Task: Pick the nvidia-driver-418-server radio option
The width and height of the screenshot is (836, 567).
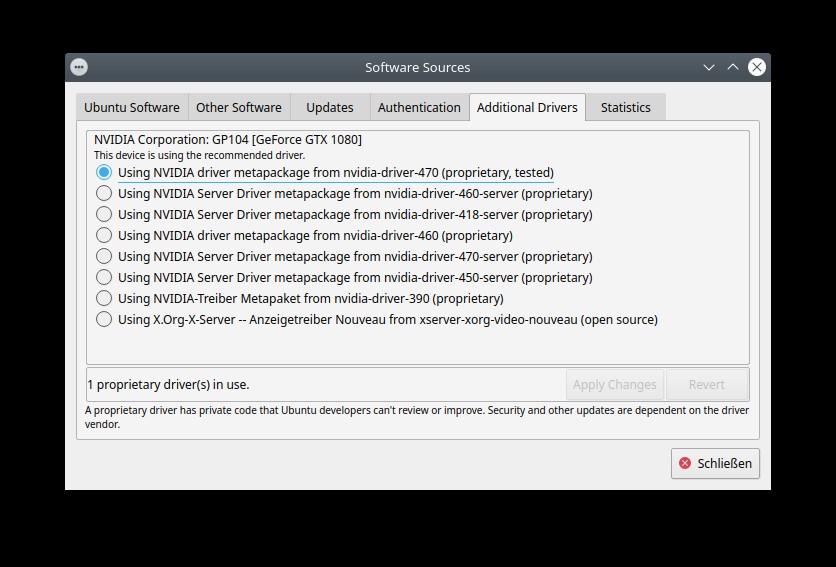Action: (x=104, y=214)
